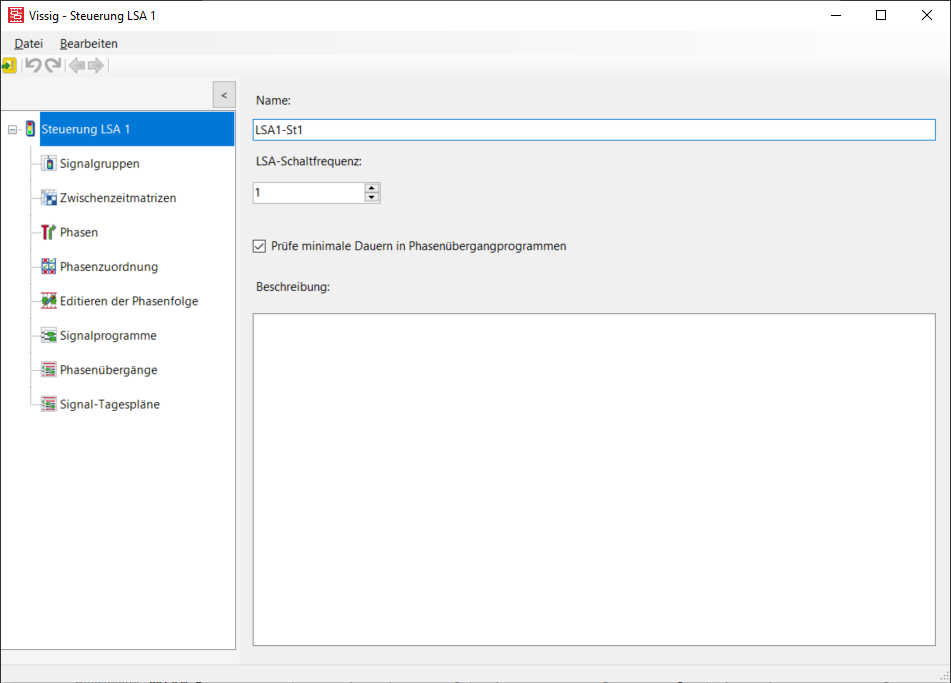
Task: Open Editieren der Phasenfolge entry
Action: pos(129,301)
